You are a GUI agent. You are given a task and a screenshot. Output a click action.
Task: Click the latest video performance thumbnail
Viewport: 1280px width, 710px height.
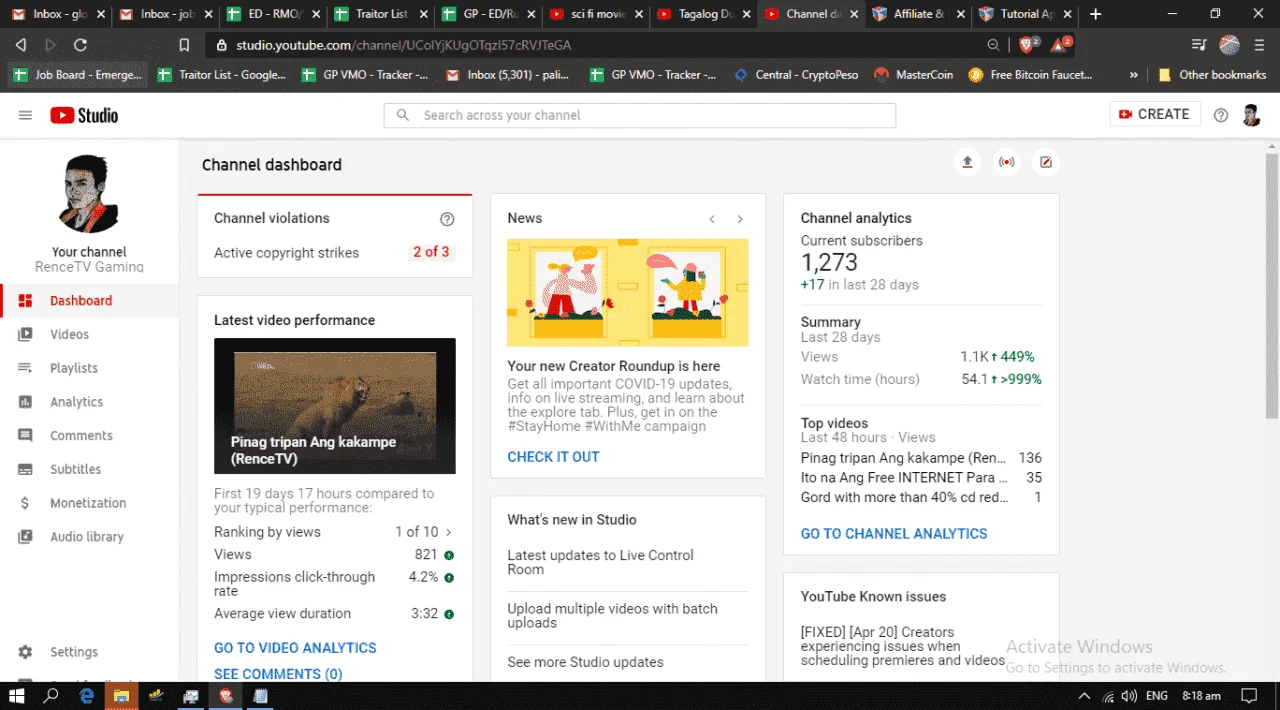tap(335, 406)
